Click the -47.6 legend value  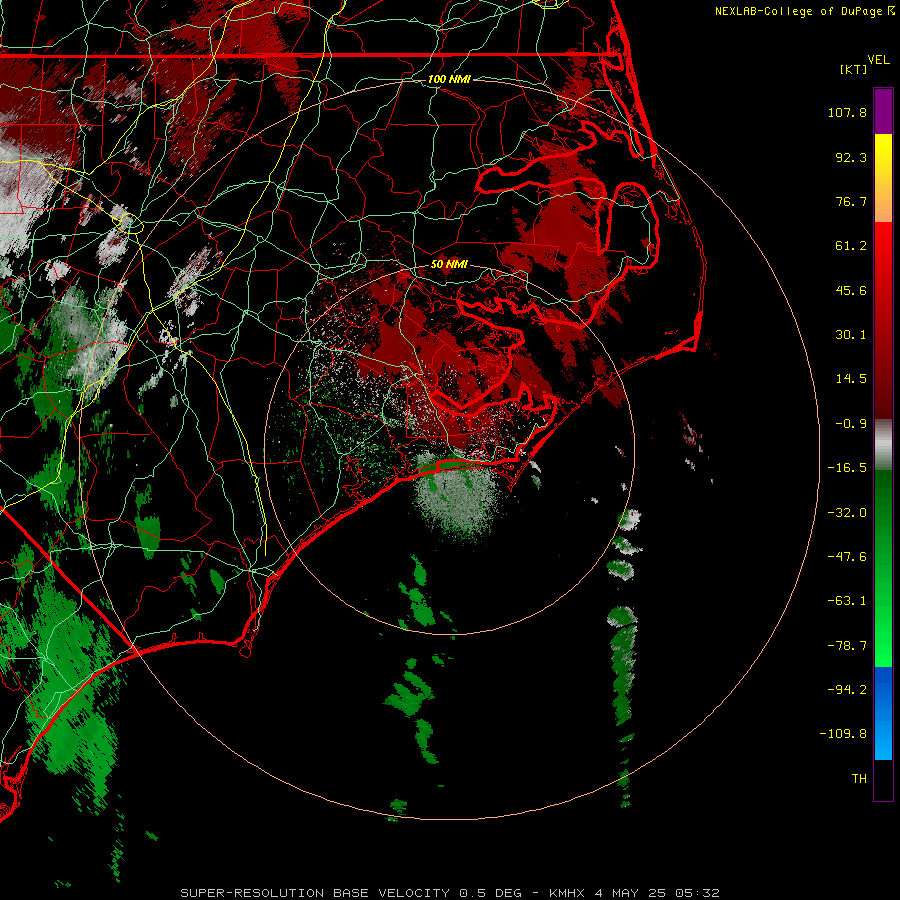pyautogui.click(x=847, y=557)
